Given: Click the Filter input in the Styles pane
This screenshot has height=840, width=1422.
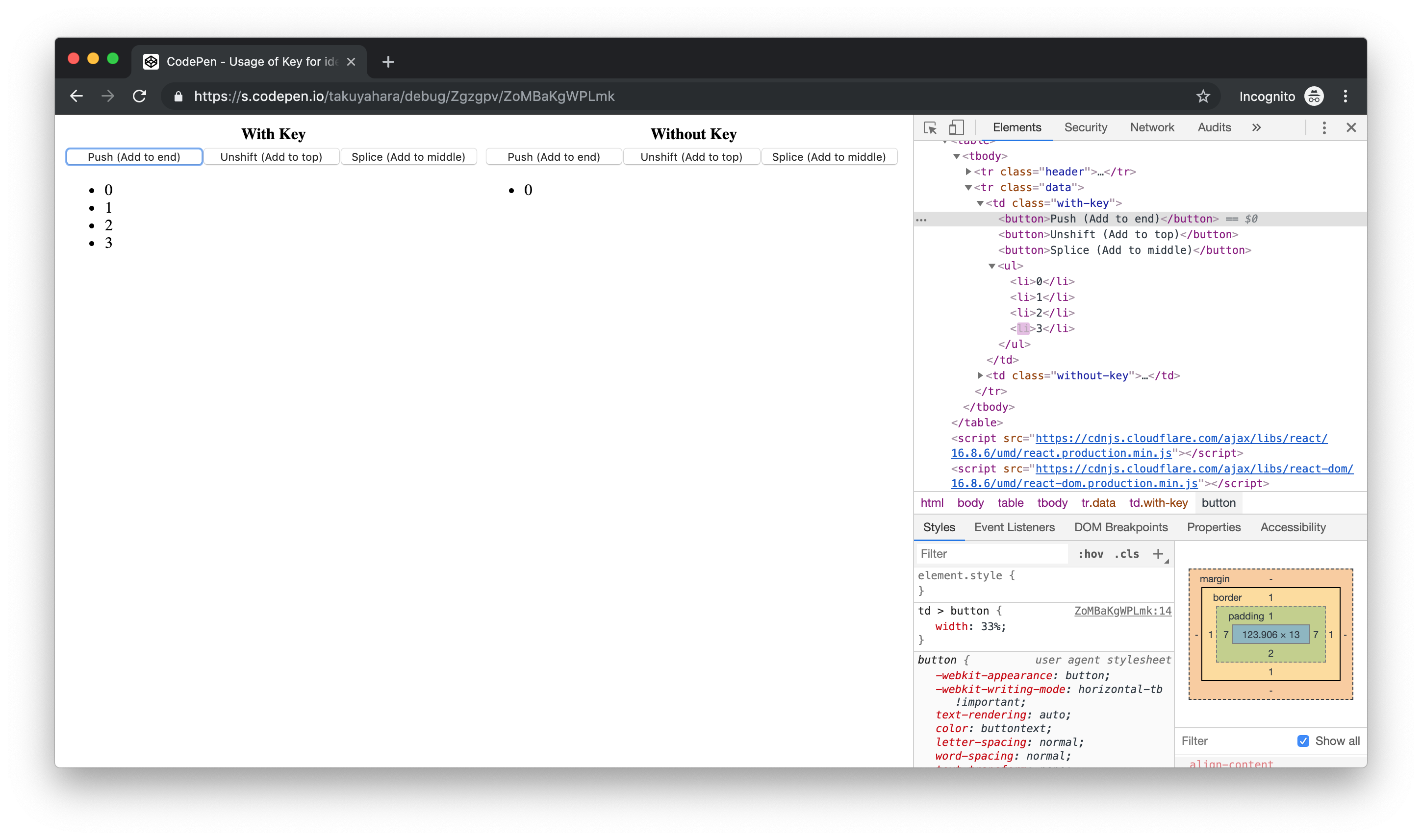Looking at the screenshot, I should click(991, 554).
